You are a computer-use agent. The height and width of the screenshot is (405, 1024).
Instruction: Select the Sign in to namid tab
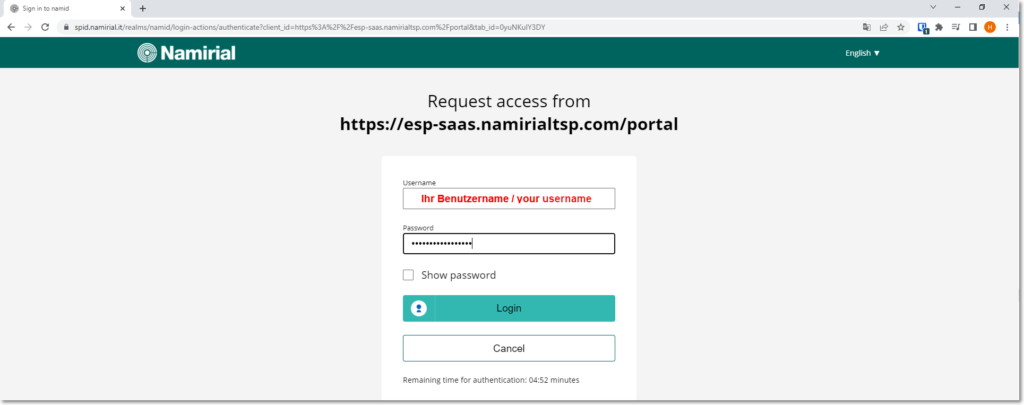pyautogui.click(x=67, y=8)
